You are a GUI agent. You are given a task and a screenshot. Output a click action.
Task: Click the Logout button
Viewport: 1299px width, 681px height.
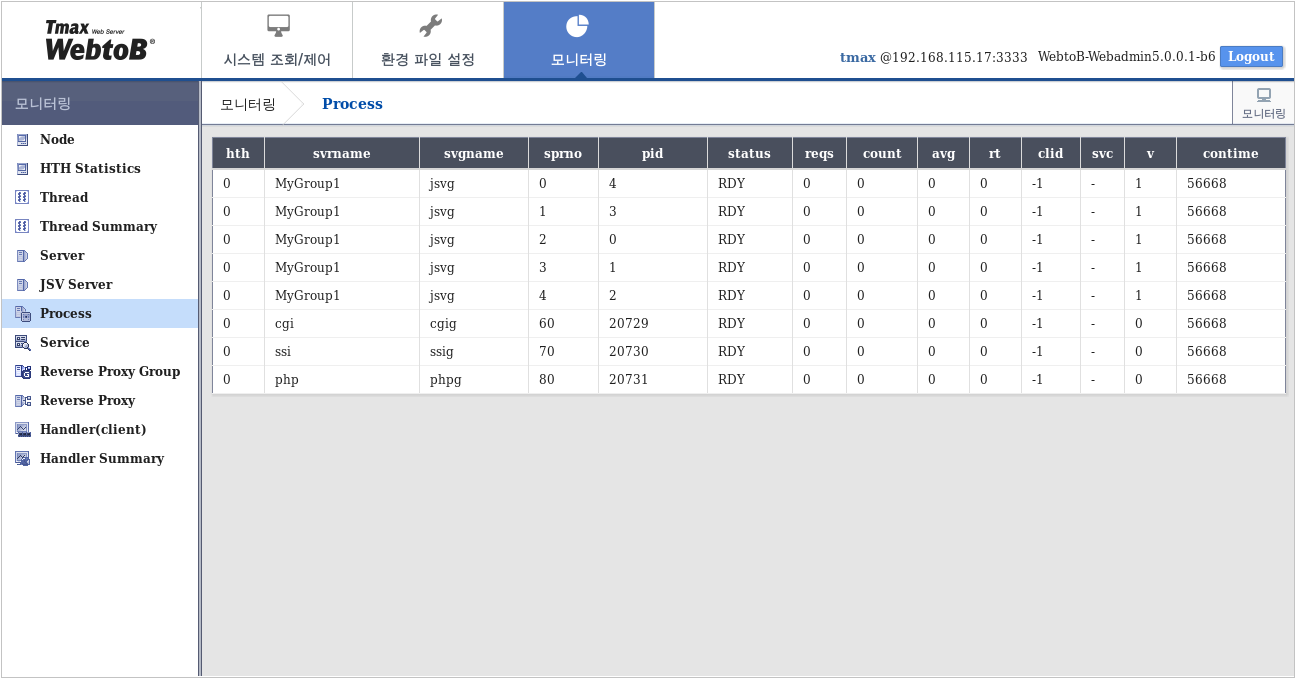point(1251,56)
